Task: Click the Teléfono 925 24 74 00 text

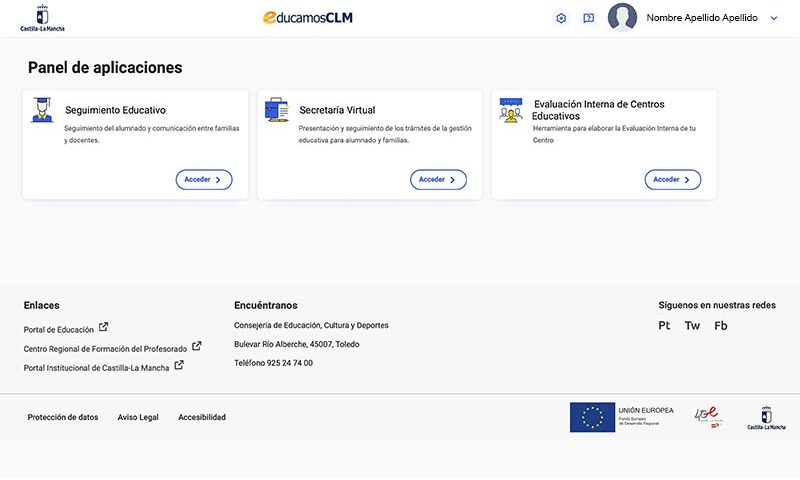Action: click(273, 363)
